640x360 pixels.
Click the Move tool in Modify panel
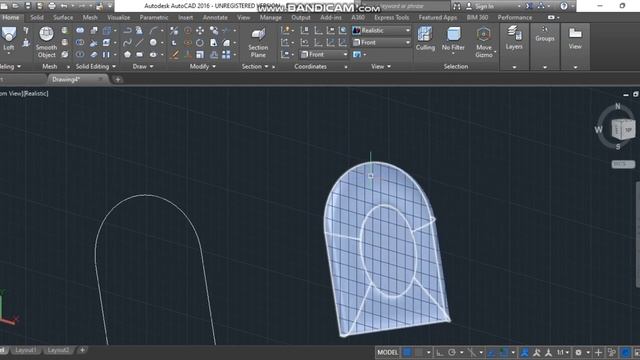point(200,31)
